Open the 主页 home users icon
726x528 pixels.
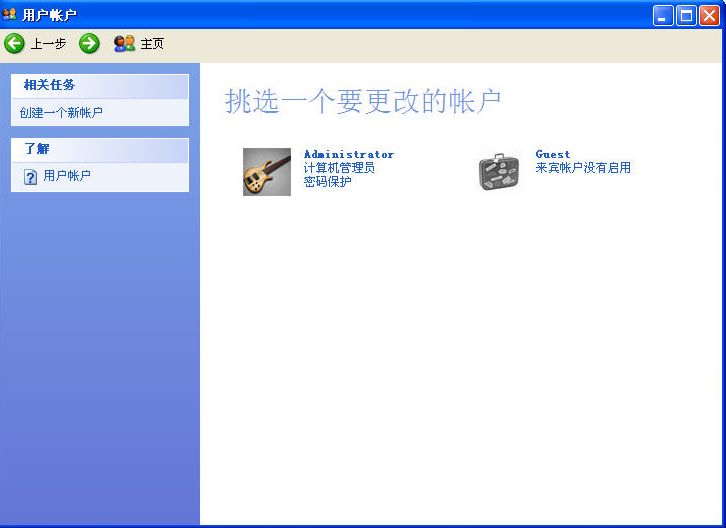(125, 44)
